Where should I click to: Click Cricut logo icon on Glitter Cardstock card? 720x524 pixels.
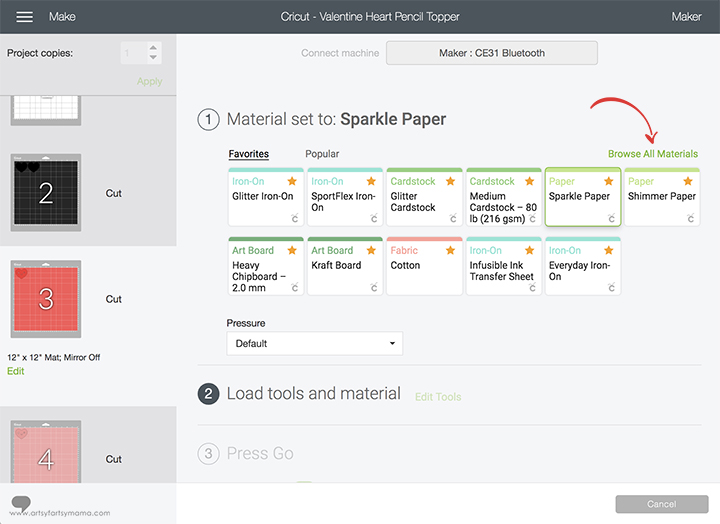pyautogui.click(x=453, y=218)
